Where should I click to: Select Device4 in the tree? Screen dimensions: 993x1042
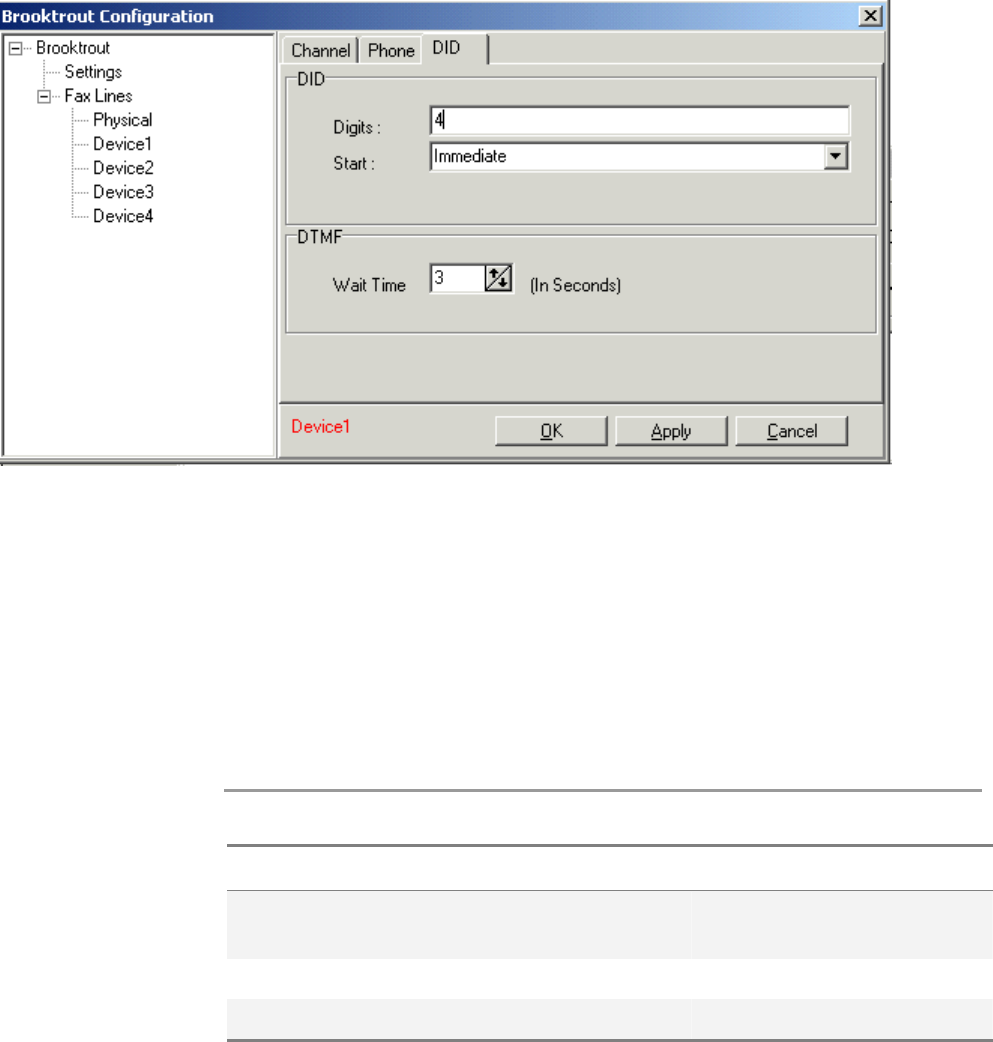(x=123, y=216)
